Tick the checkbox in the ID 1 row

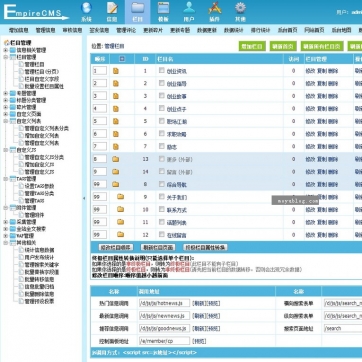click(x=162, y=70)
